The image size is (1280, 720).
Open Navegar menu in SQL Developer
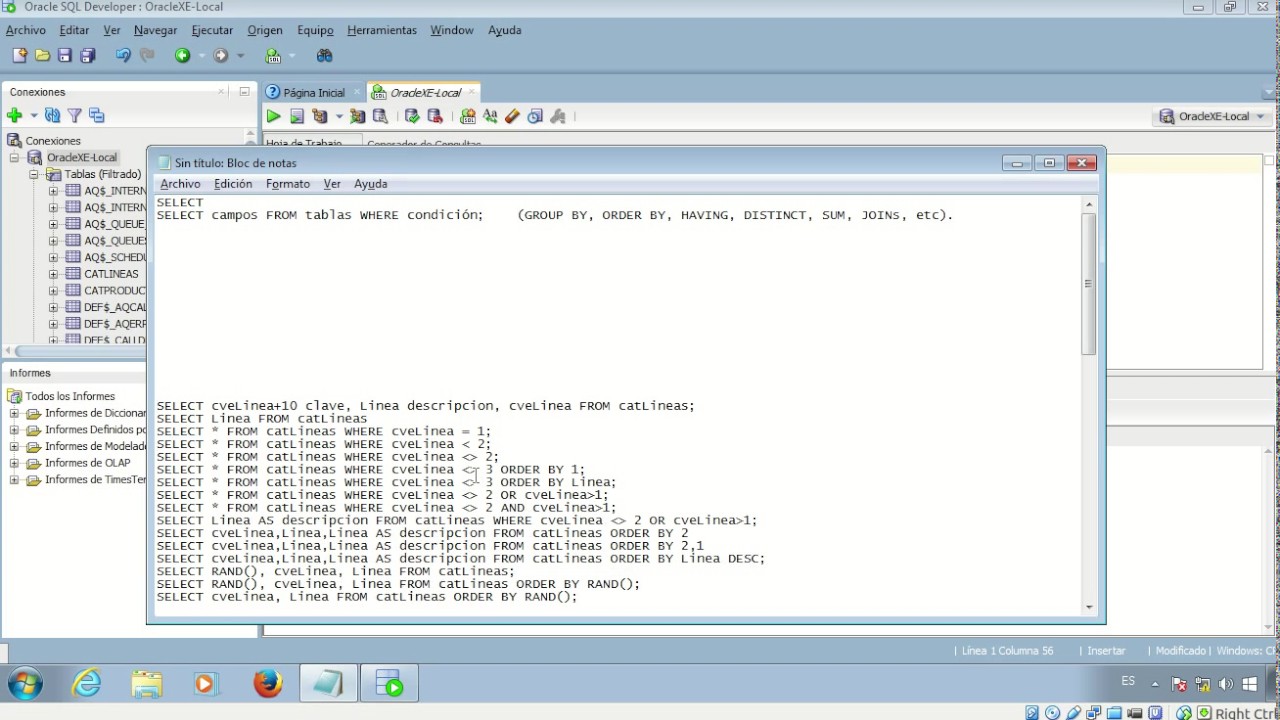click(x=155, y=30)
